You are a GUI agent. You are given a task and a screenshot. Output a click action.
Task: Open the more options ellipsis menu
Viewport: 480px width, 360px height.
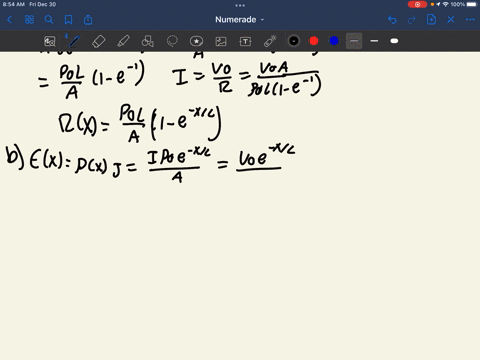(x=470, y=20)
